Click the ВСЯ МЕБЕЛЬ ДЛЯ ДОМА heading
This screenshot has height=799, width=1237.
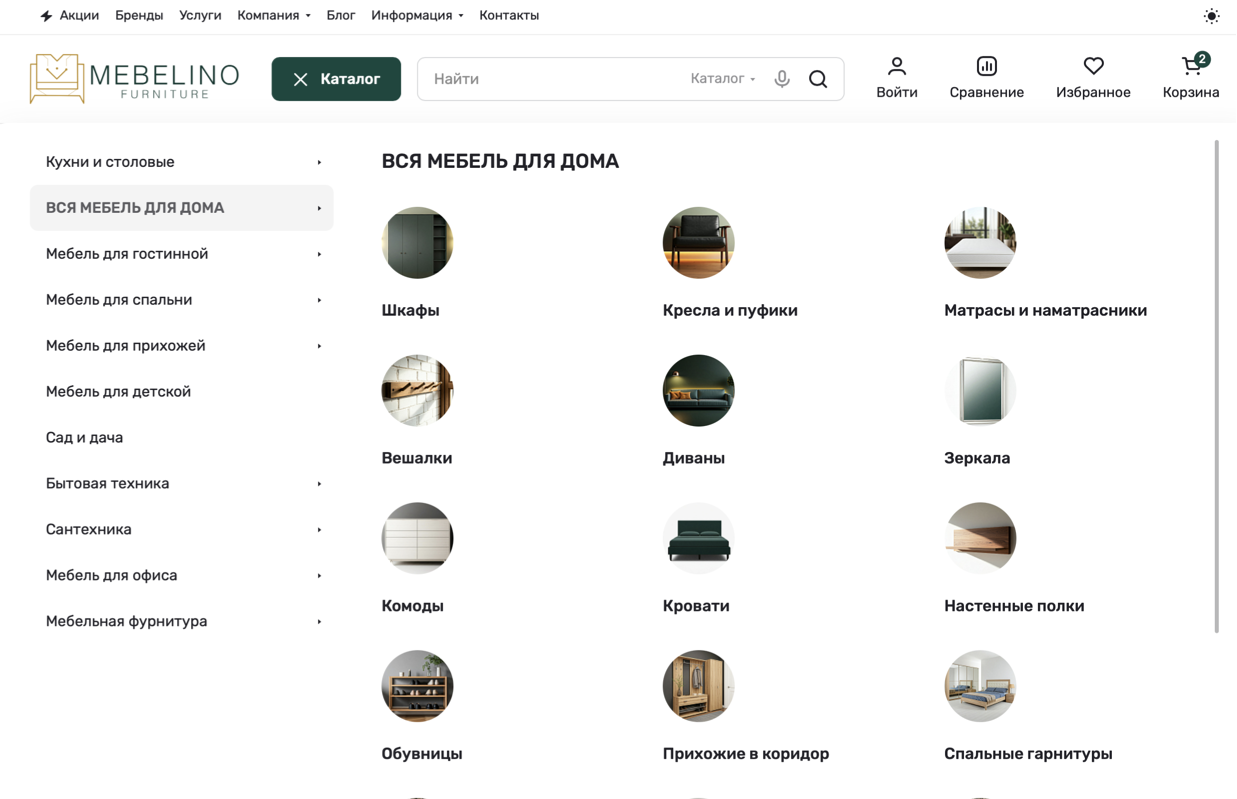tap(500, 161)
